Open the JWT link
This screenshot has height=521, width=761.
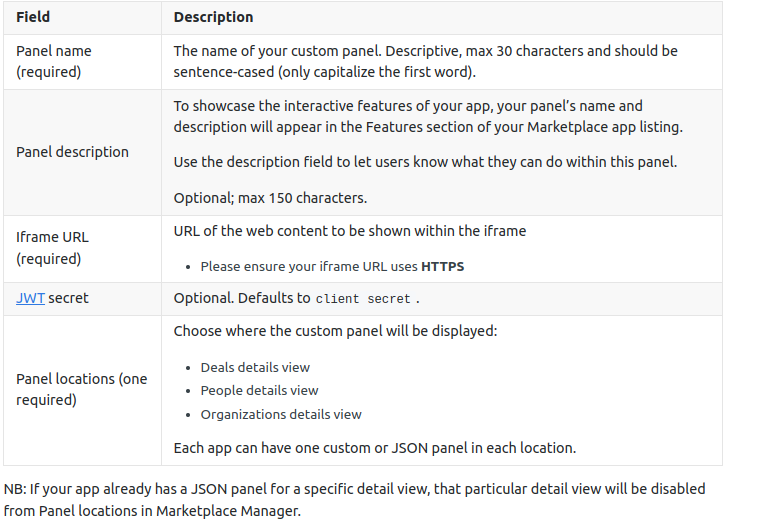click(x=30, y=298)
